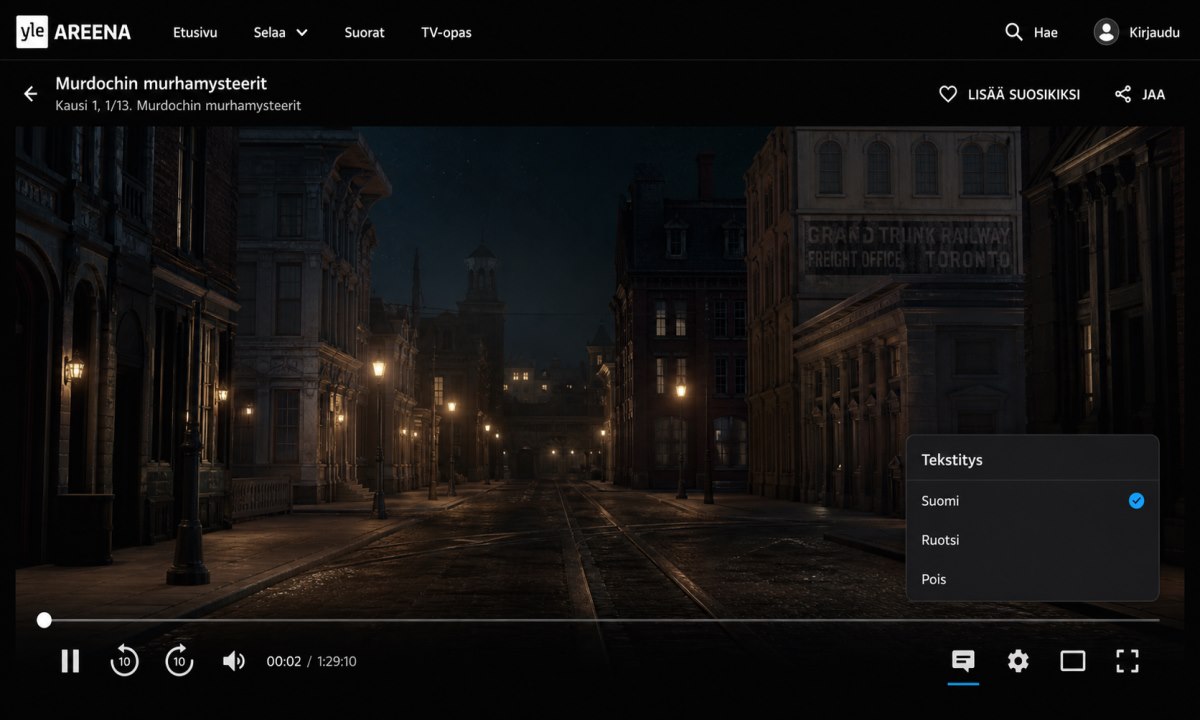Open the Yle Areena logo home link
The width and height of the screenshot is (1200, 720).
[73, 32]
